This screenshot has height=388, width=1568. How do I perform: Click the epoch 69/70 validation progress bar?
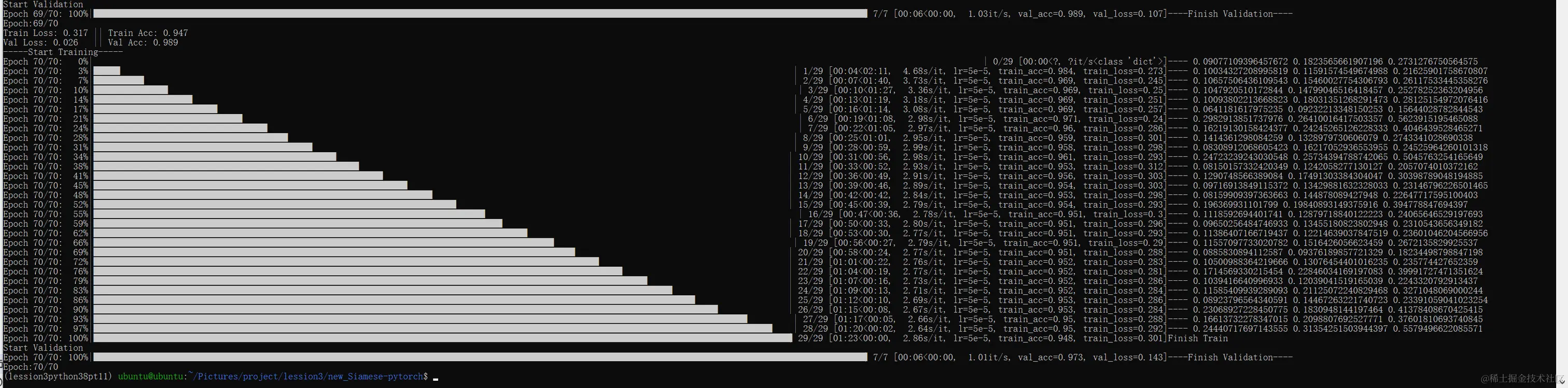pos(480,13)
